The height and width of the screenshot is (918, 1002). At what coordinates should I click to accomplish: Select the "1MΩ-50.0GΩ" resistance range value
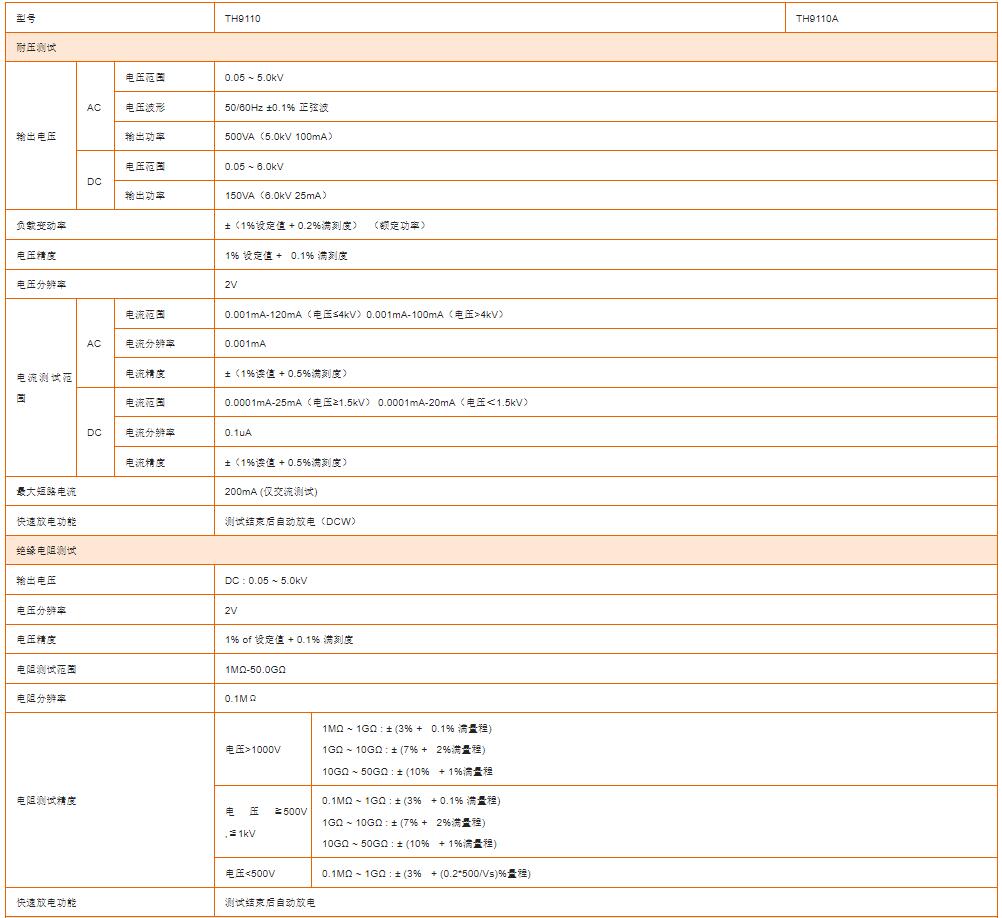(x=255, y=669)
